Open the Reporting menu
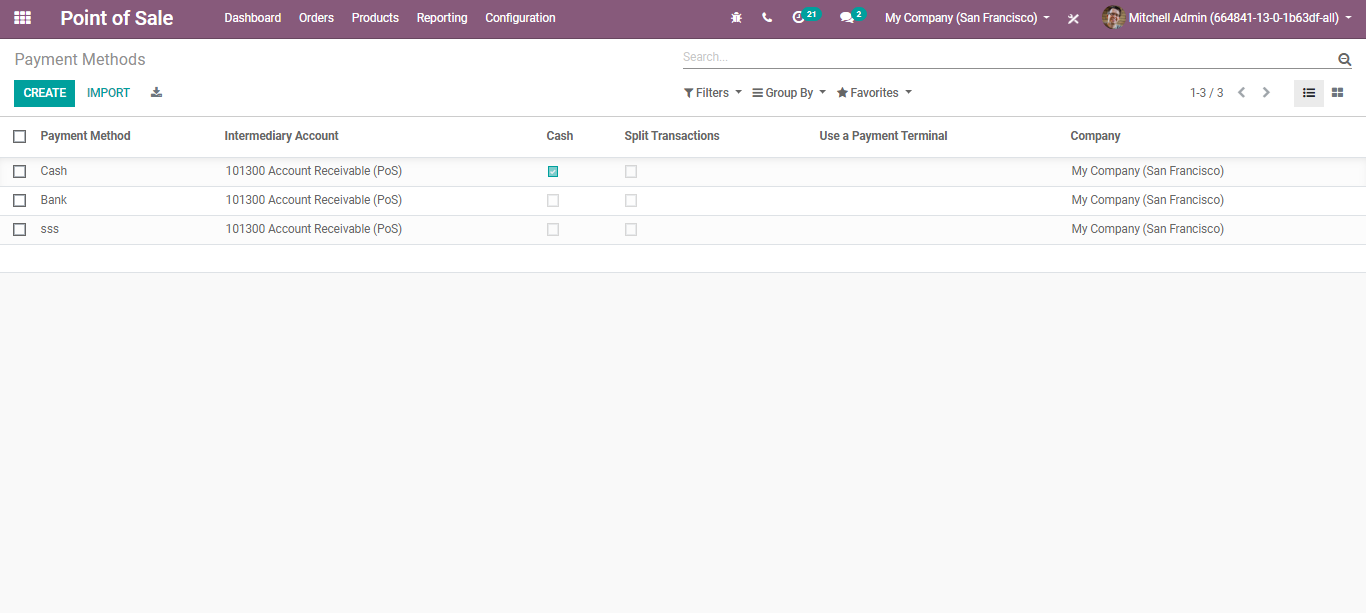Viewport: 1366px width, 613px height. (x=442, y=18)
